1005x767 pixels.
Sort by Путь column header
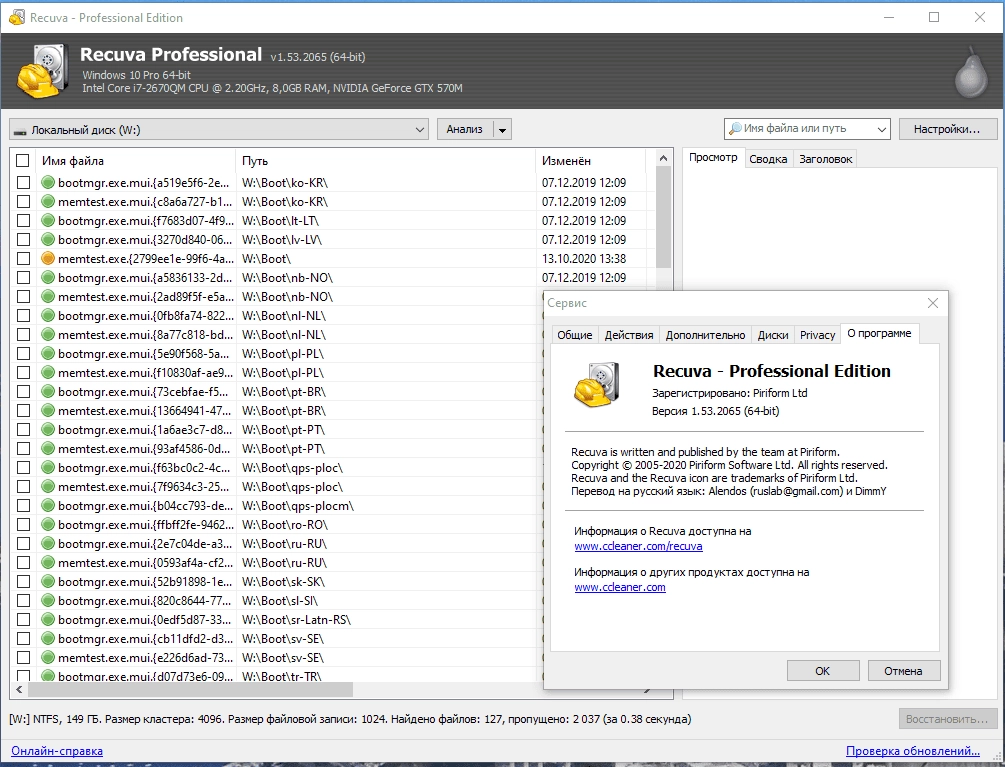[x=386, y=161]
